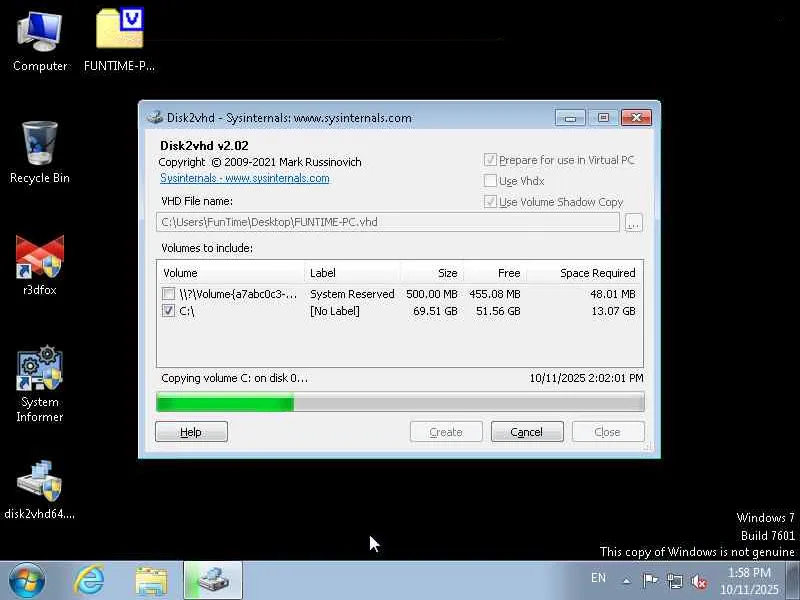
Task: Click the Disk2vhd title bar icon
Action: tap(155, 117)
